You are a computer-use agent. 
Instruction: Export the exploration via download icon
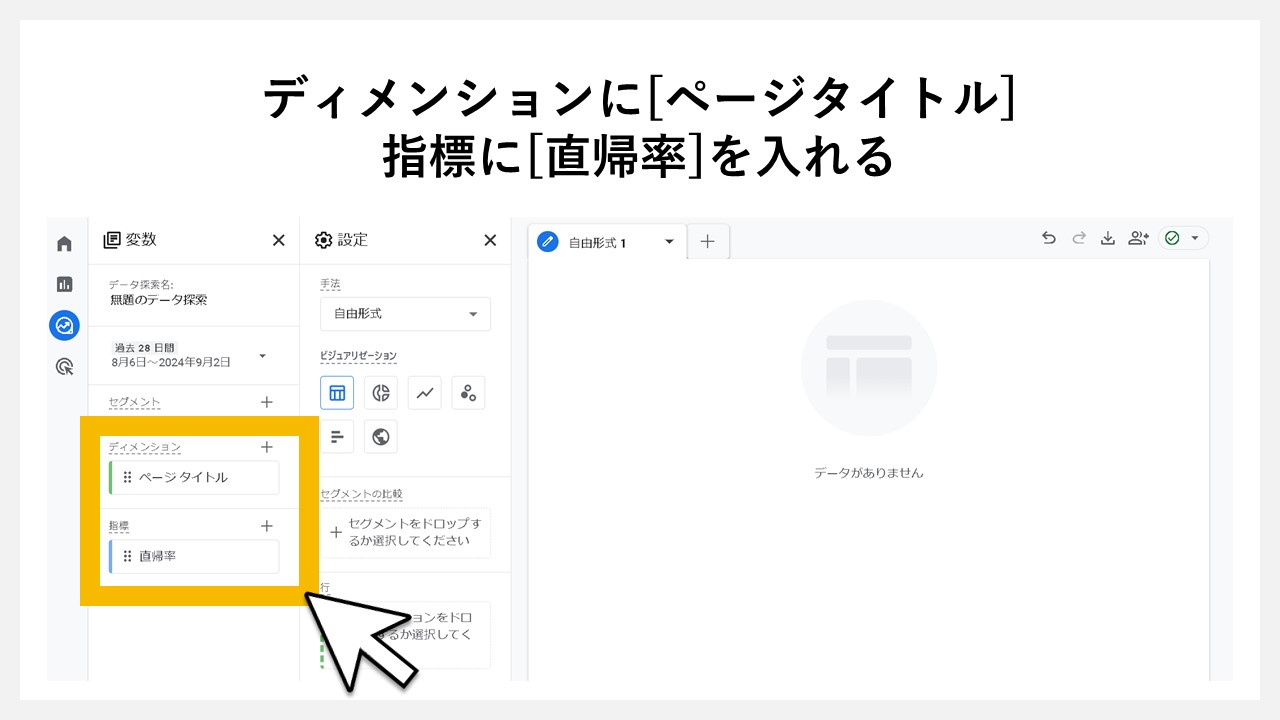(1108, 238)
